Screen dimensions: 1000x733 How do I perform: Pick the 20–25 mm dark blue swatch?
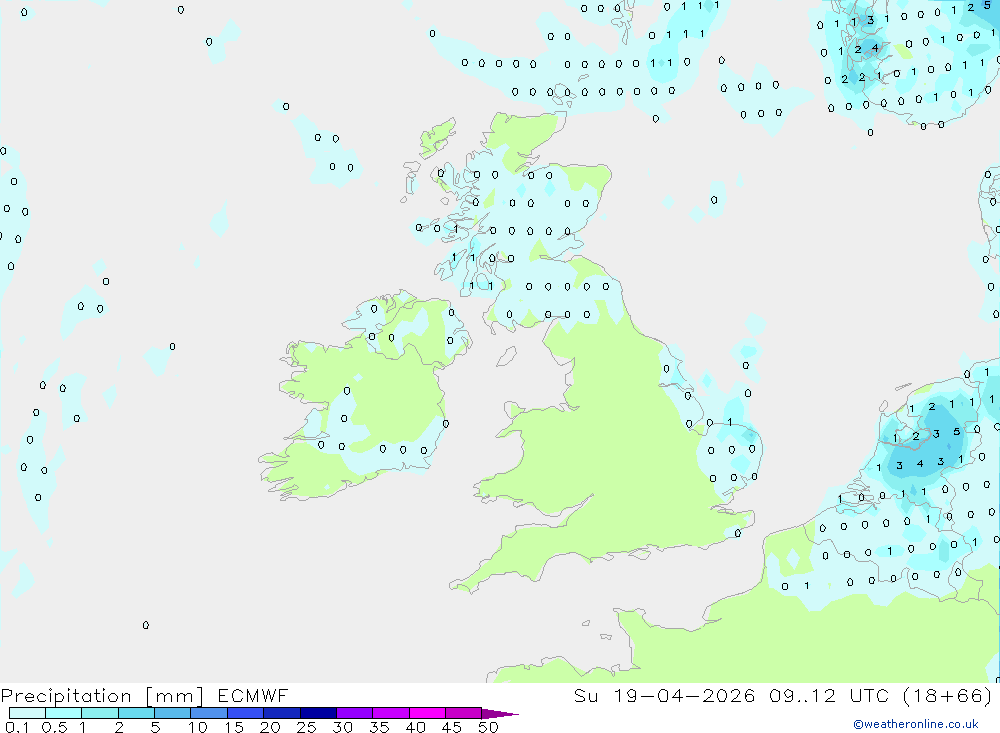(282, 713)
